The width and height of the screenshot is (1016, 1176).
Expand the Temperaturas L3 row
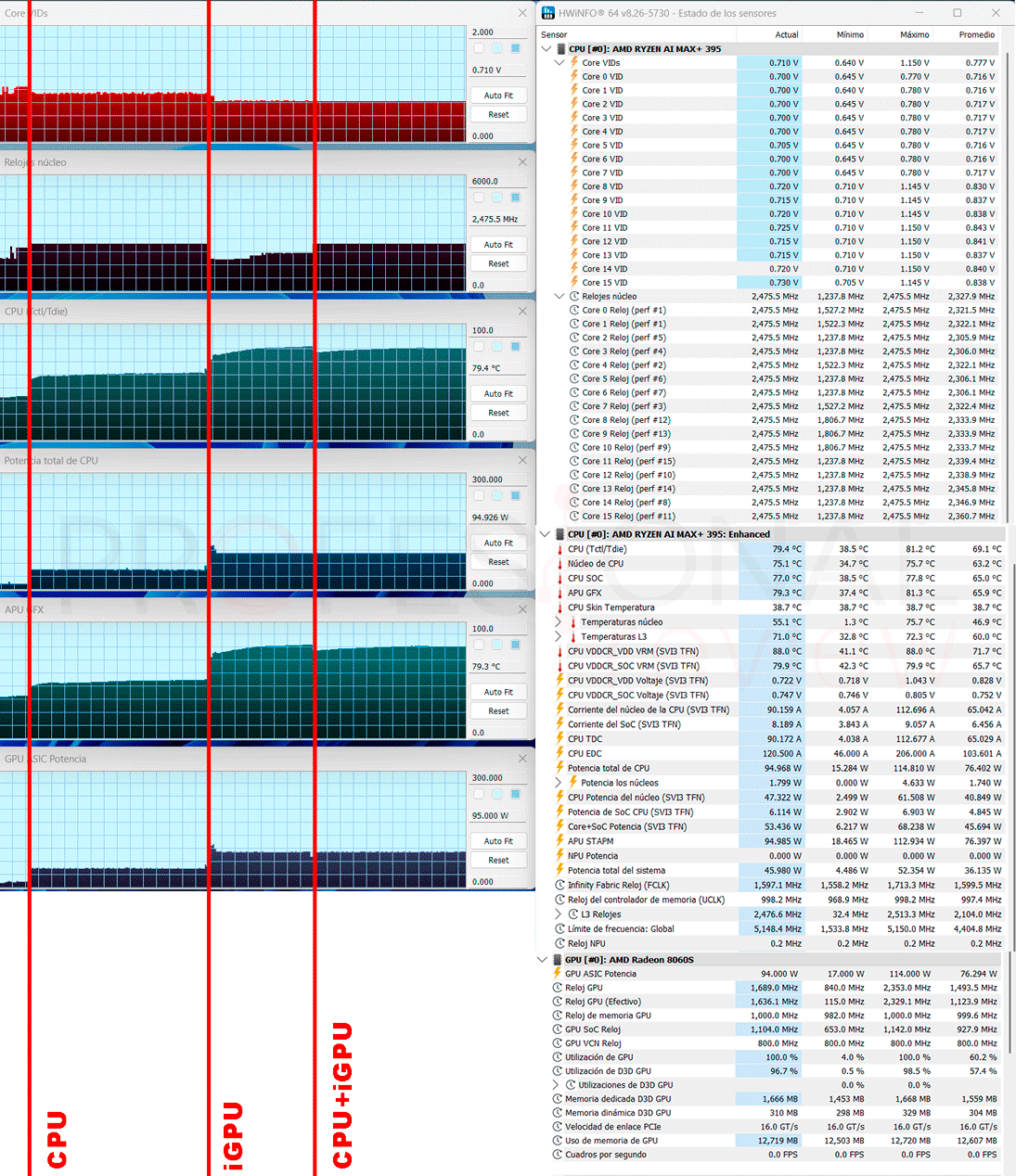559,637
